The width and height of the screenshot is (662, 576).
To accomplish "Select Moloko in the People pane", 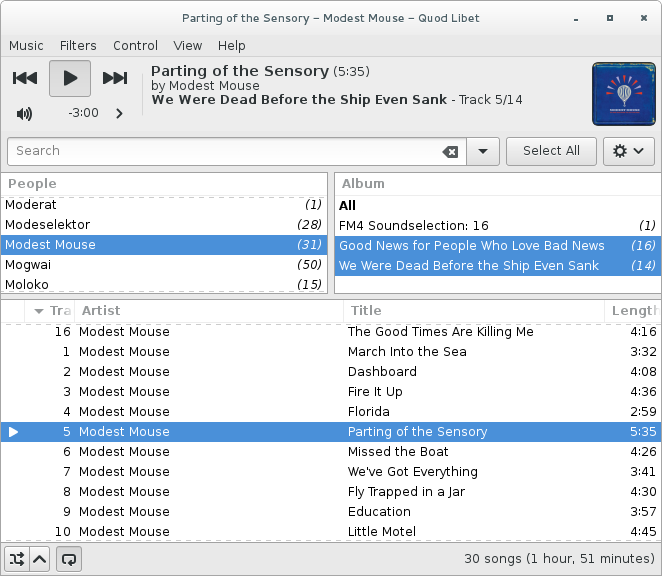I will pyautogui.click(x=164, y=284).
